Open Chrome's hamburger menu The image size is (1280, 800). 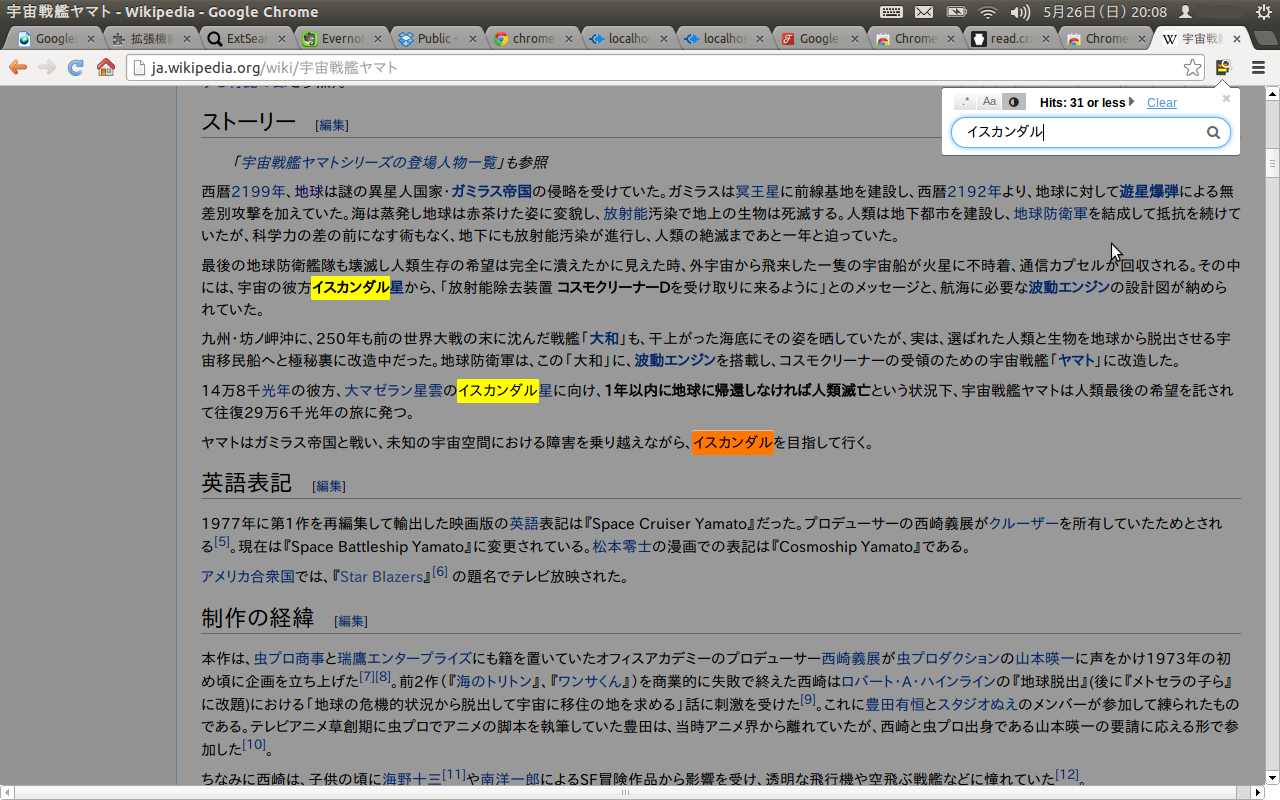[1257, 67]
